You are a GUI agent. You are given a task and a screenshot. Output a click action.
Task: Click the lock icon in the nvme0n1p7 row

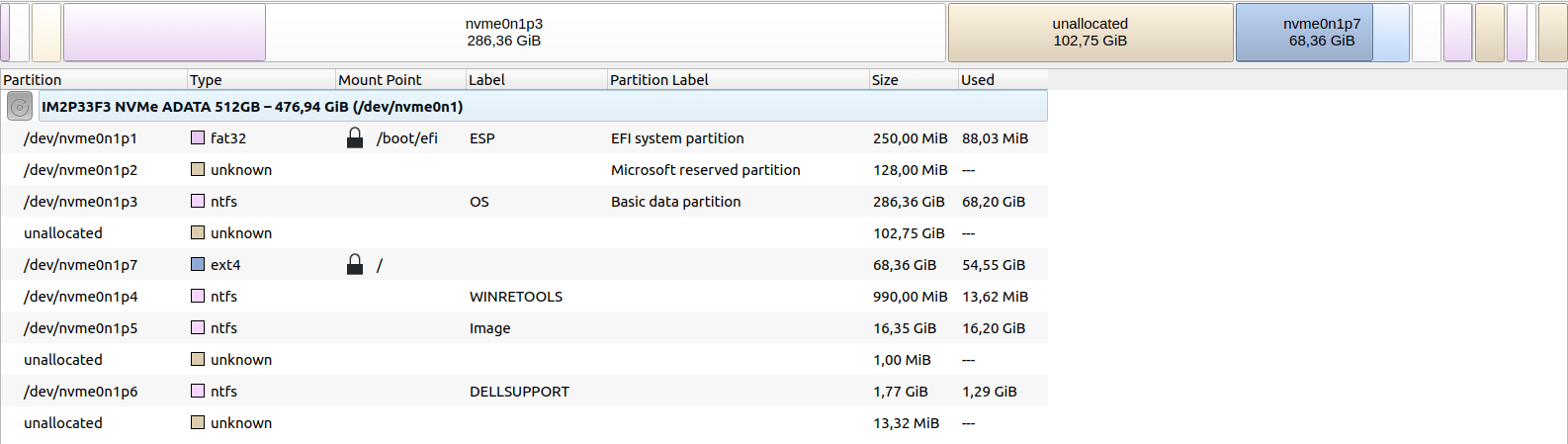point(355,264)
